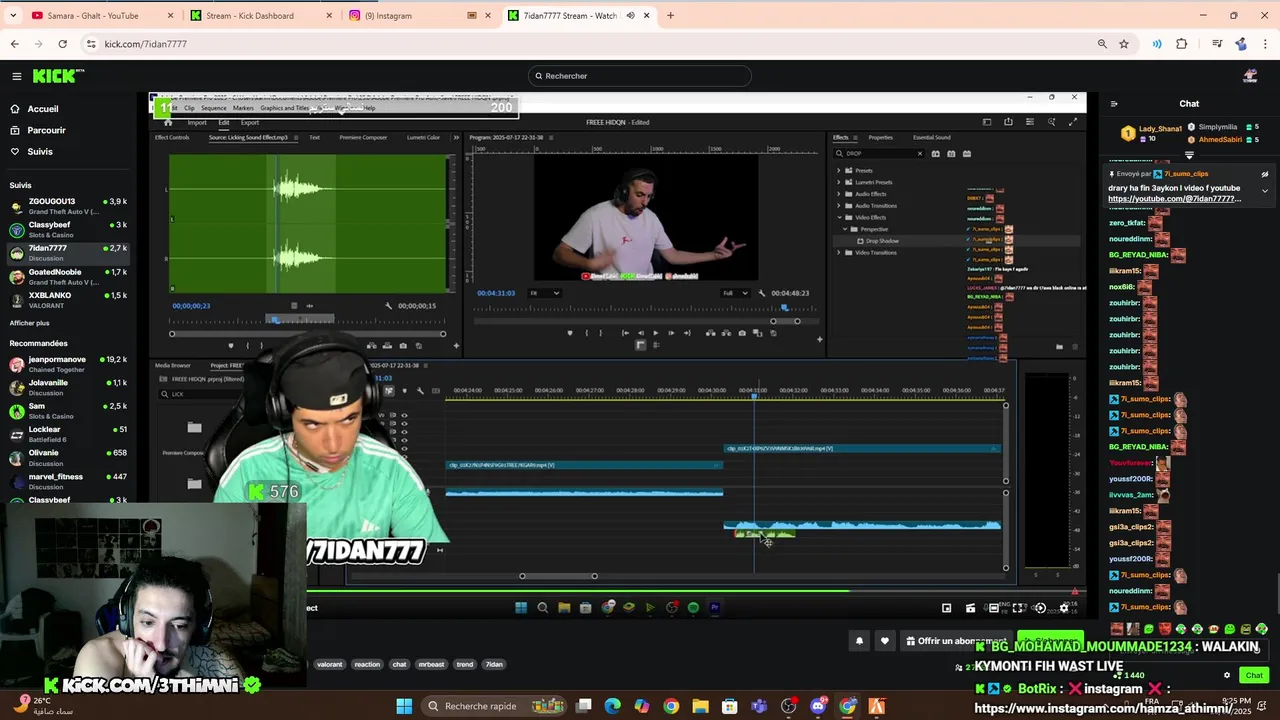Select the reaction stream tag

point(367,664)
